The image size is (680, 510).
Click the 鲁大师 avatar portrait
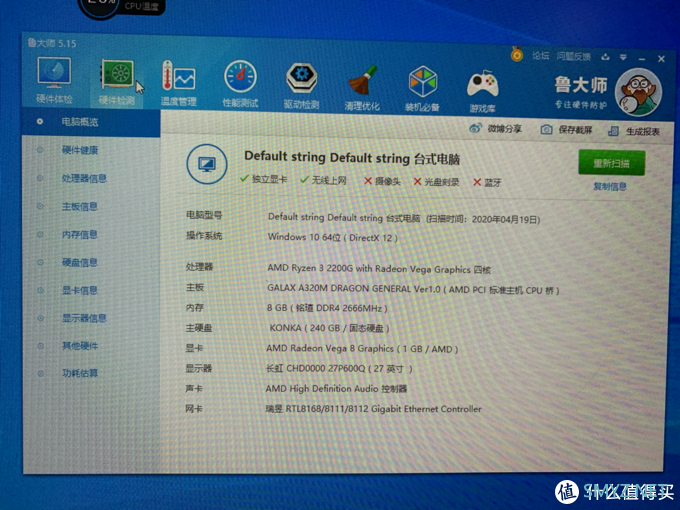pyautogui.click(x=638, y=92)
